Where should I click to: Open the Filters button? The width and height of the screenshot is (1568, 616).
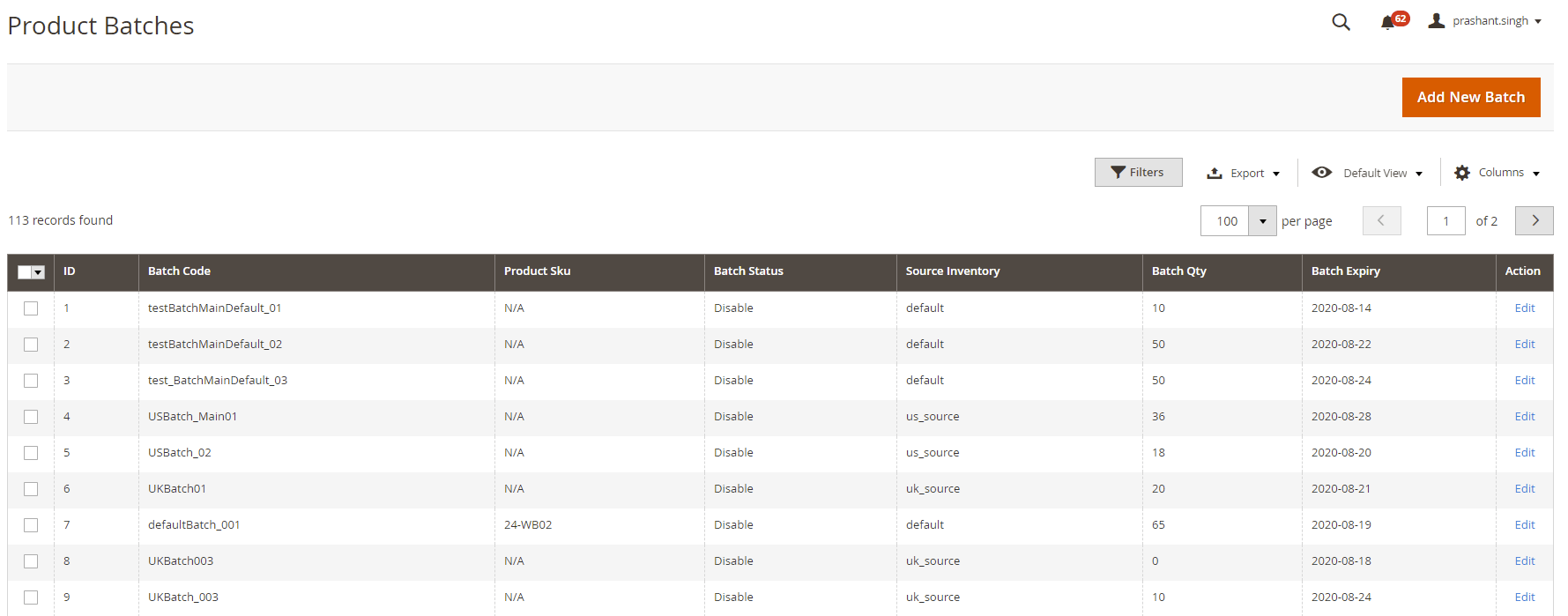coord(1138,173)
